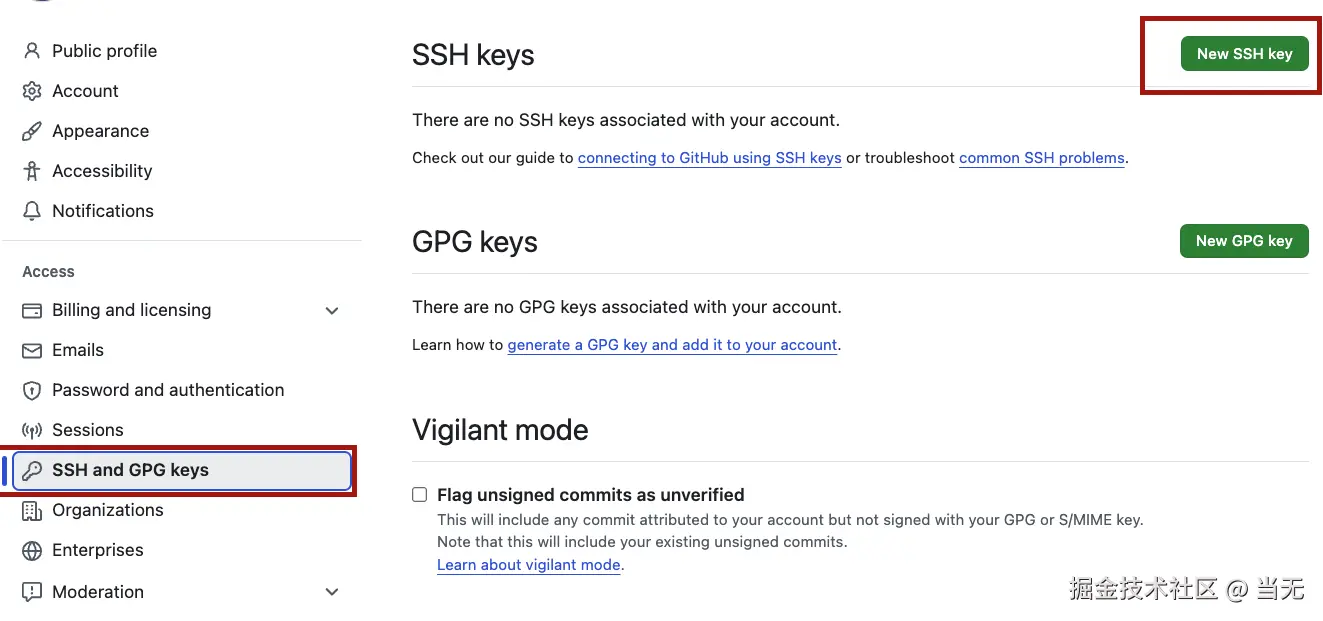Open Sessions via its broadcast icon
This screenshot has width=1323, height=621.
pyautogui.click(x=31, y=429)
